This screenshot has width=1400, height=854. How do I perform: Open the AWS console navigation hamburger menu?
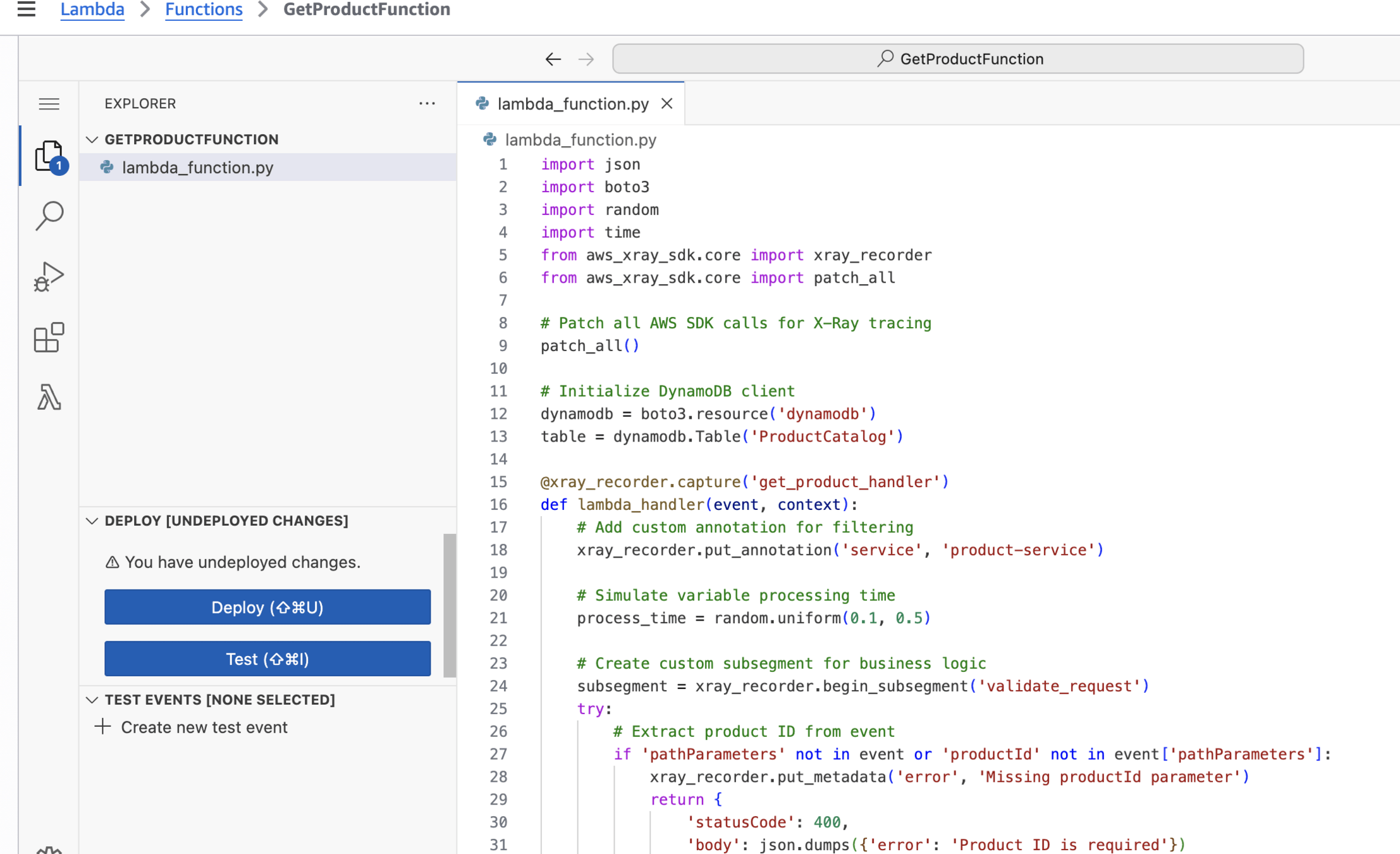(x=26, y=9)
